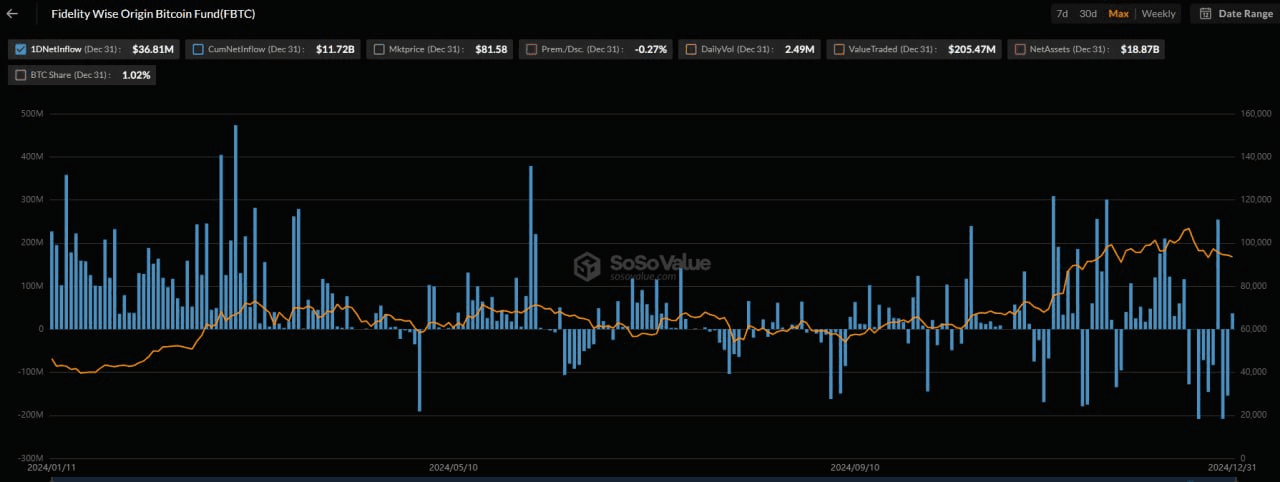Click the -0.27% premium/discount value
1280x482 pixels.
tap(651, 48)
